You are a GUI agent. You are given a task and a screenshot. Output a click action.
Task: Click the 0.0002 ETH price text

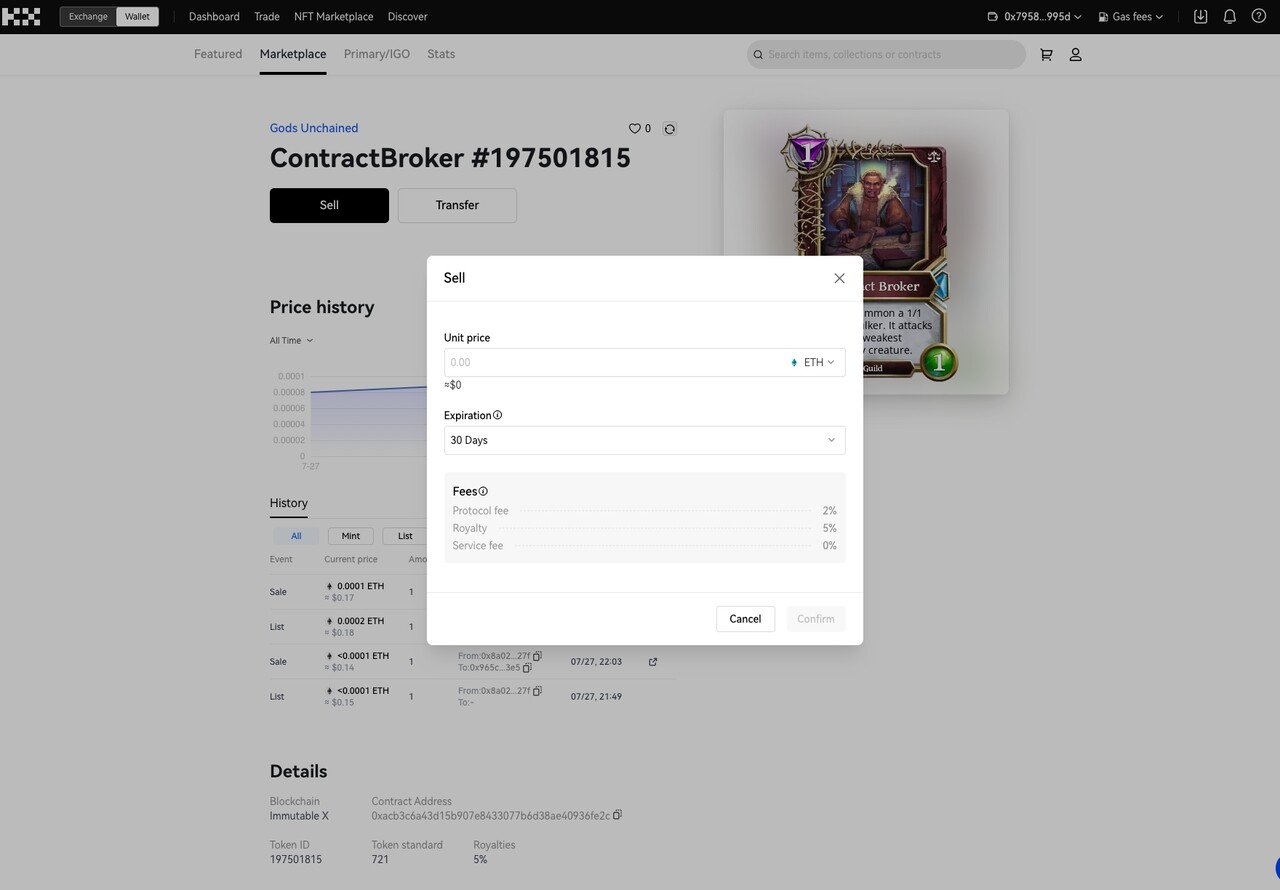click(360, 621)
